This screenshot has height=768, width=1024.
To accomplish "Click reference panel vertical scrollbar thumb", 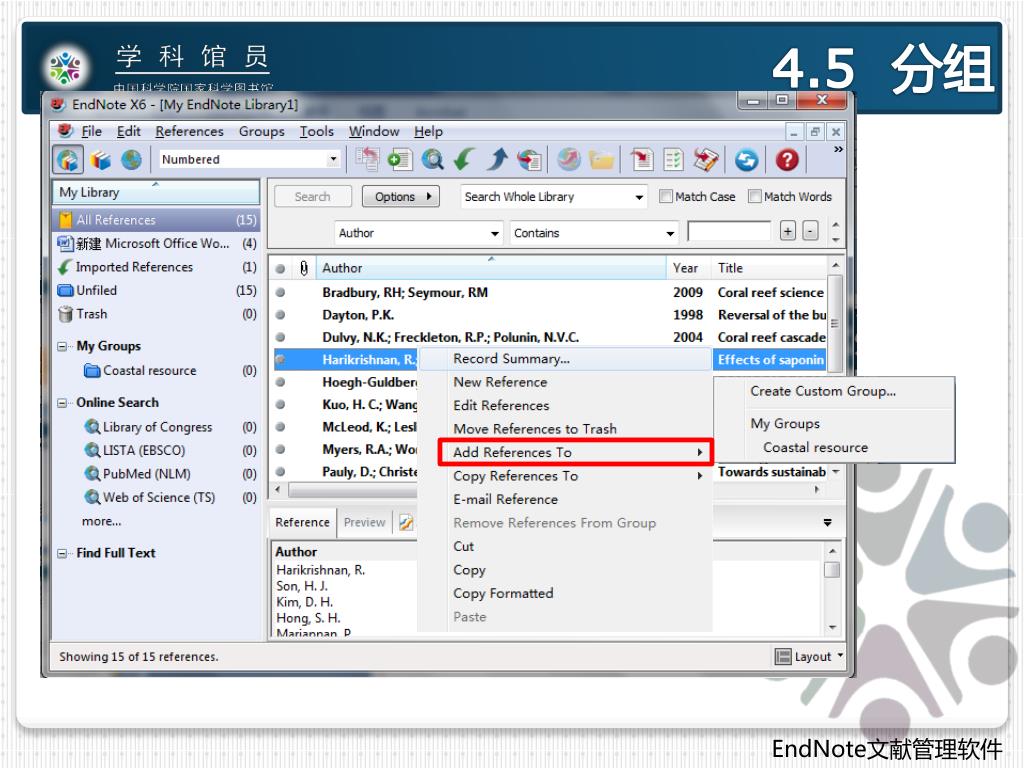I will 832,570.
